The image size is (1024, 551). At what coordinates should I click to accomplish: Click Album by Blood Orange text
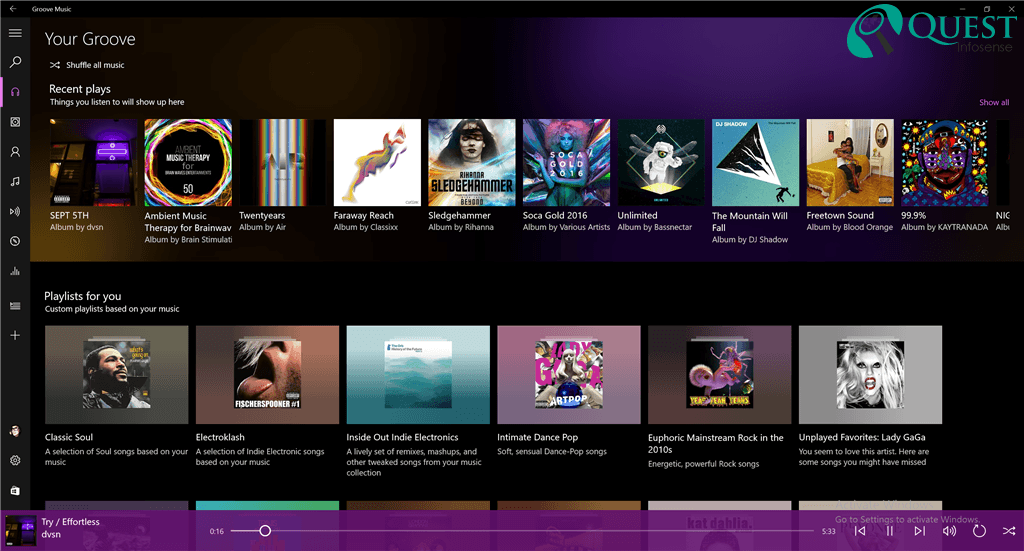[x=850, y=227]
